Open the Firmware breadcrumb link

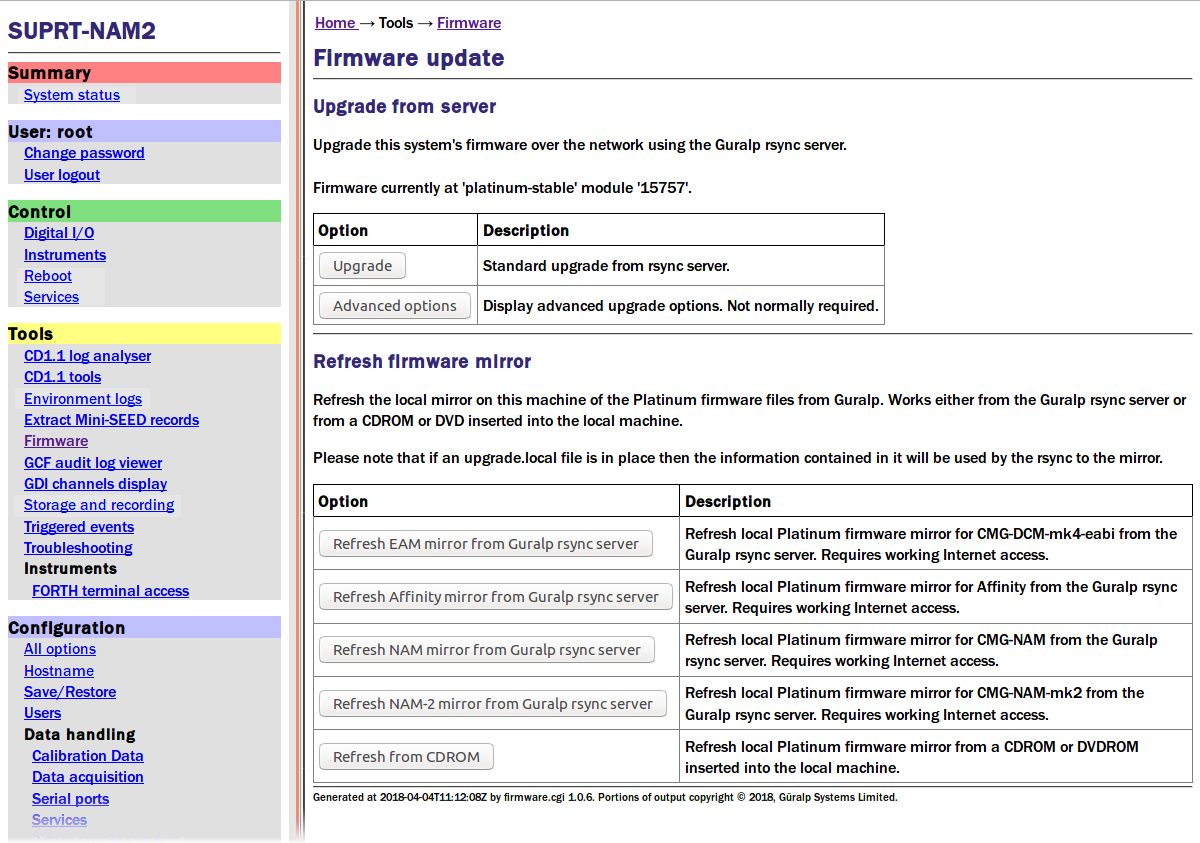pyautogui.click(x=469, y=23)
